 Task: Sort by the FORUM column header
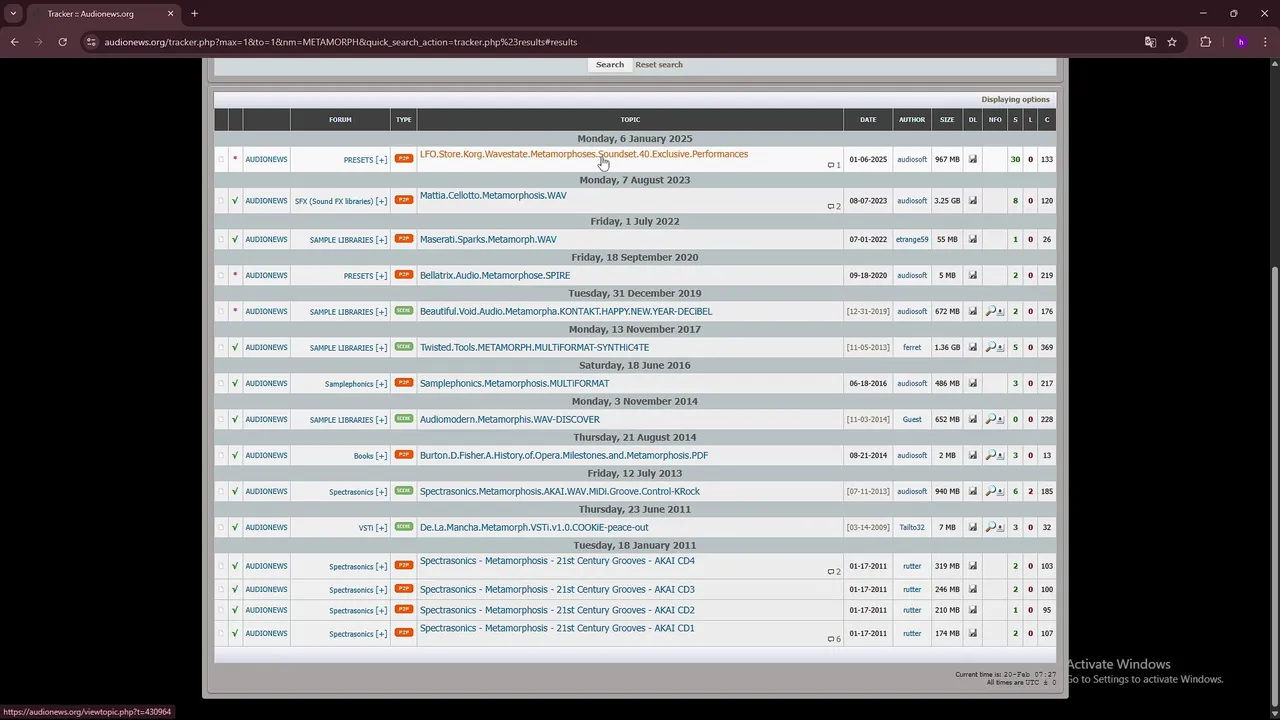(x=340, y=120)
